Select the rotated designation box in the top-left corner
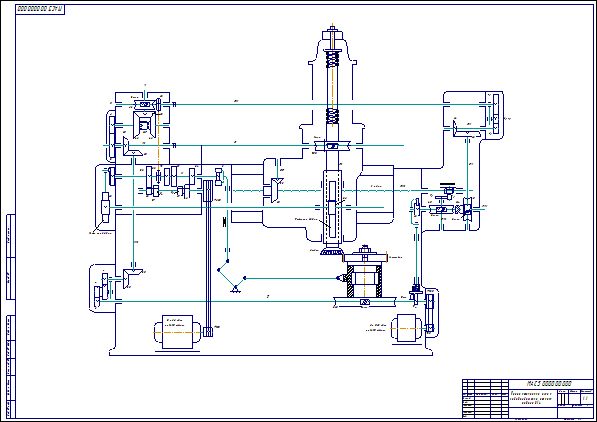597x422 pixels. 40,9
